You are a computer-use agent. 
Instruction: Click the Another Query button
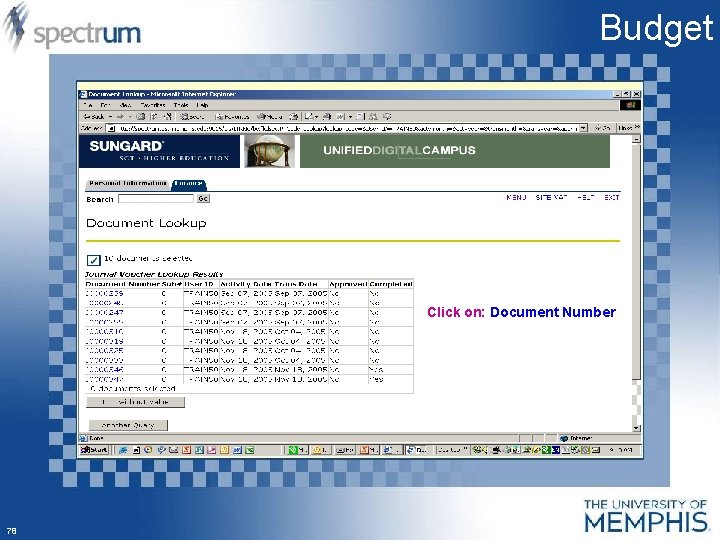(x=128, y=425)
